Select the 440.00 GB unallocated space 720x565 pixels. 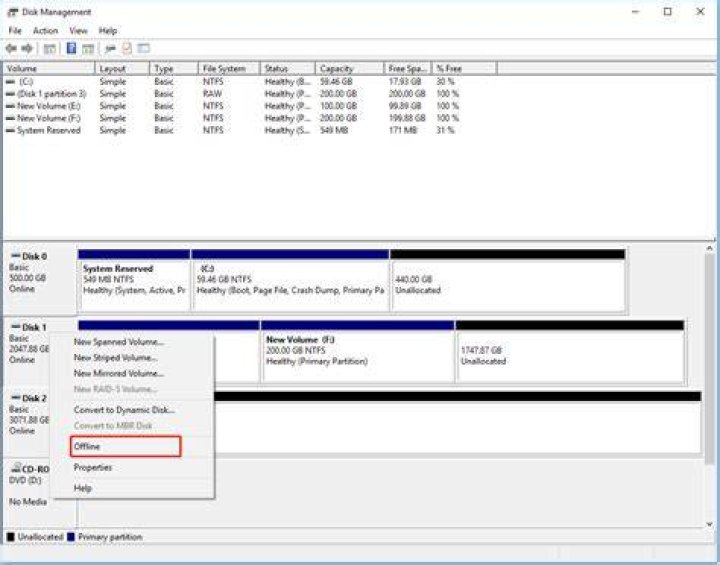pyautogui.click(x=508, y=280)
